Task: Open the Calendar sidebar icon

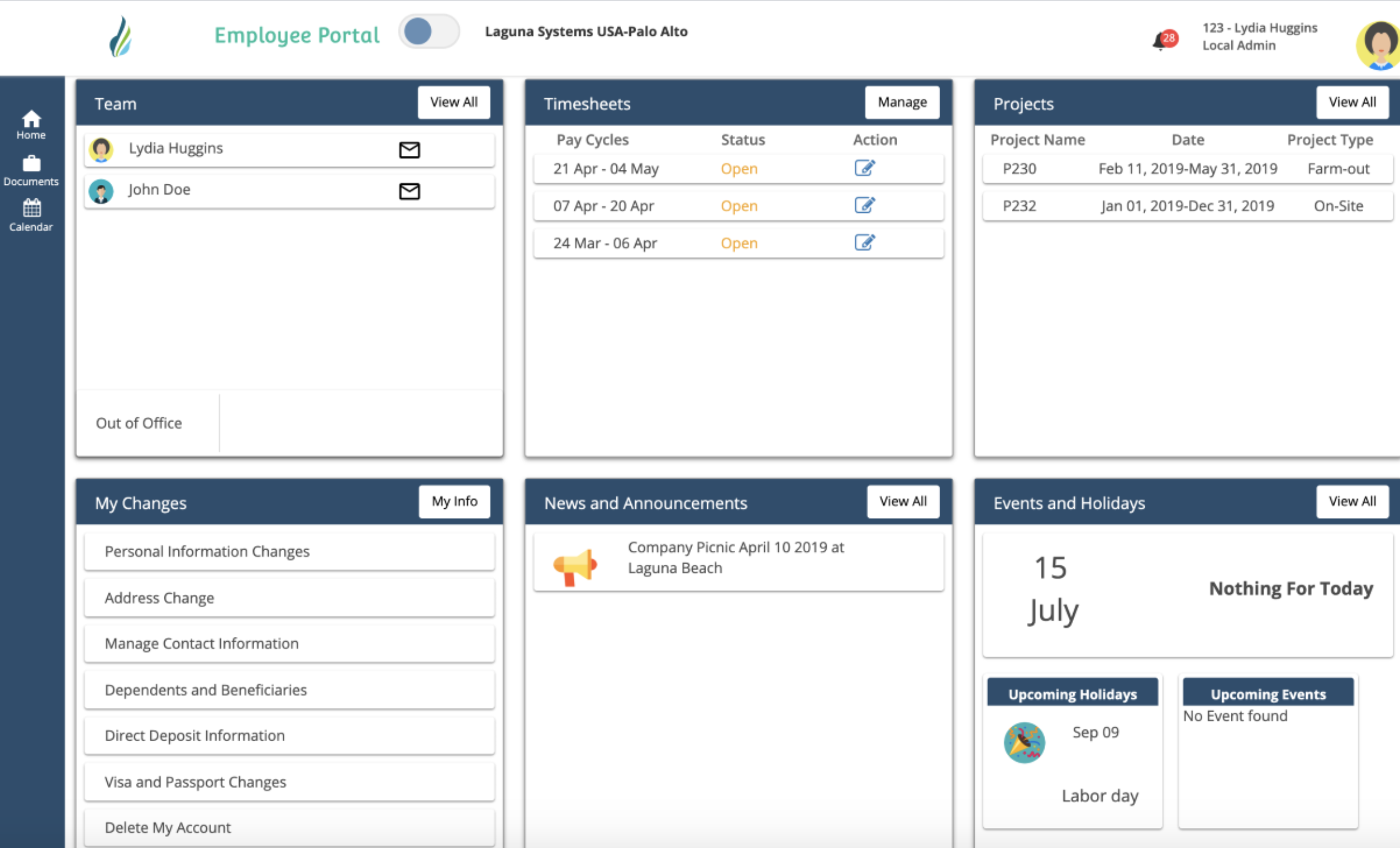Action: click(x=31, y=215)
